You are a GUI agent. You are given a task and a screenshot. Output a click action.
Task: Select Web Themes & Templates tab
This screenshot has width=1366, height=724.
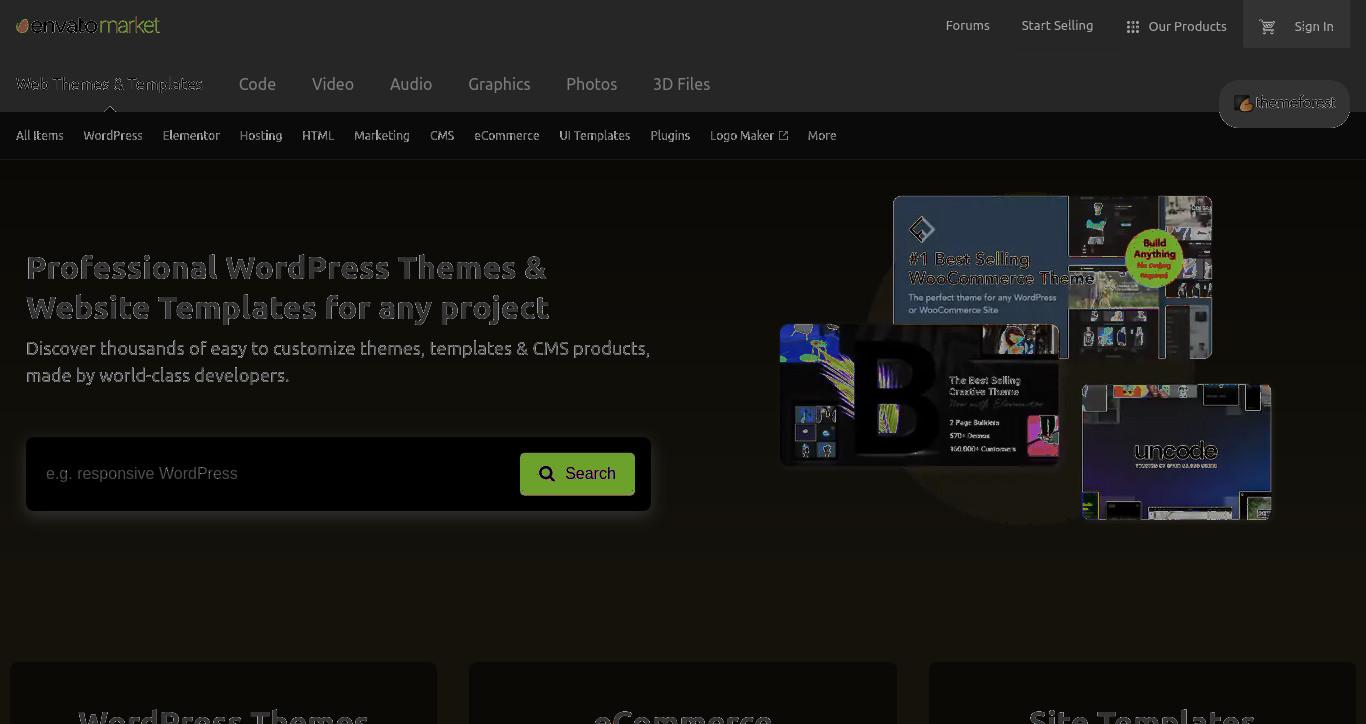(x=109, y=84)
